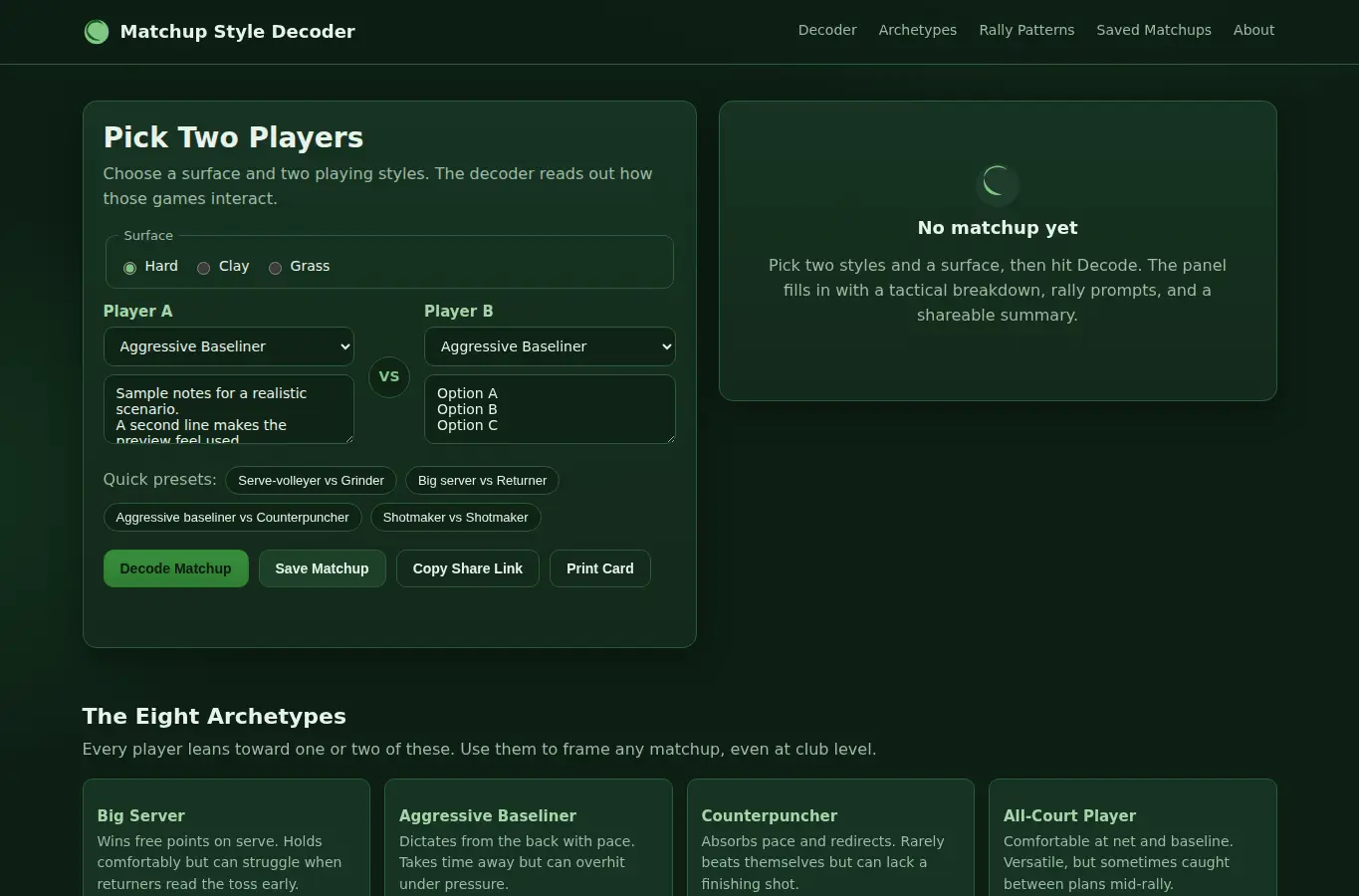
Task: Click into the Player B notes textarea
Action: click(x=550, y=409)
